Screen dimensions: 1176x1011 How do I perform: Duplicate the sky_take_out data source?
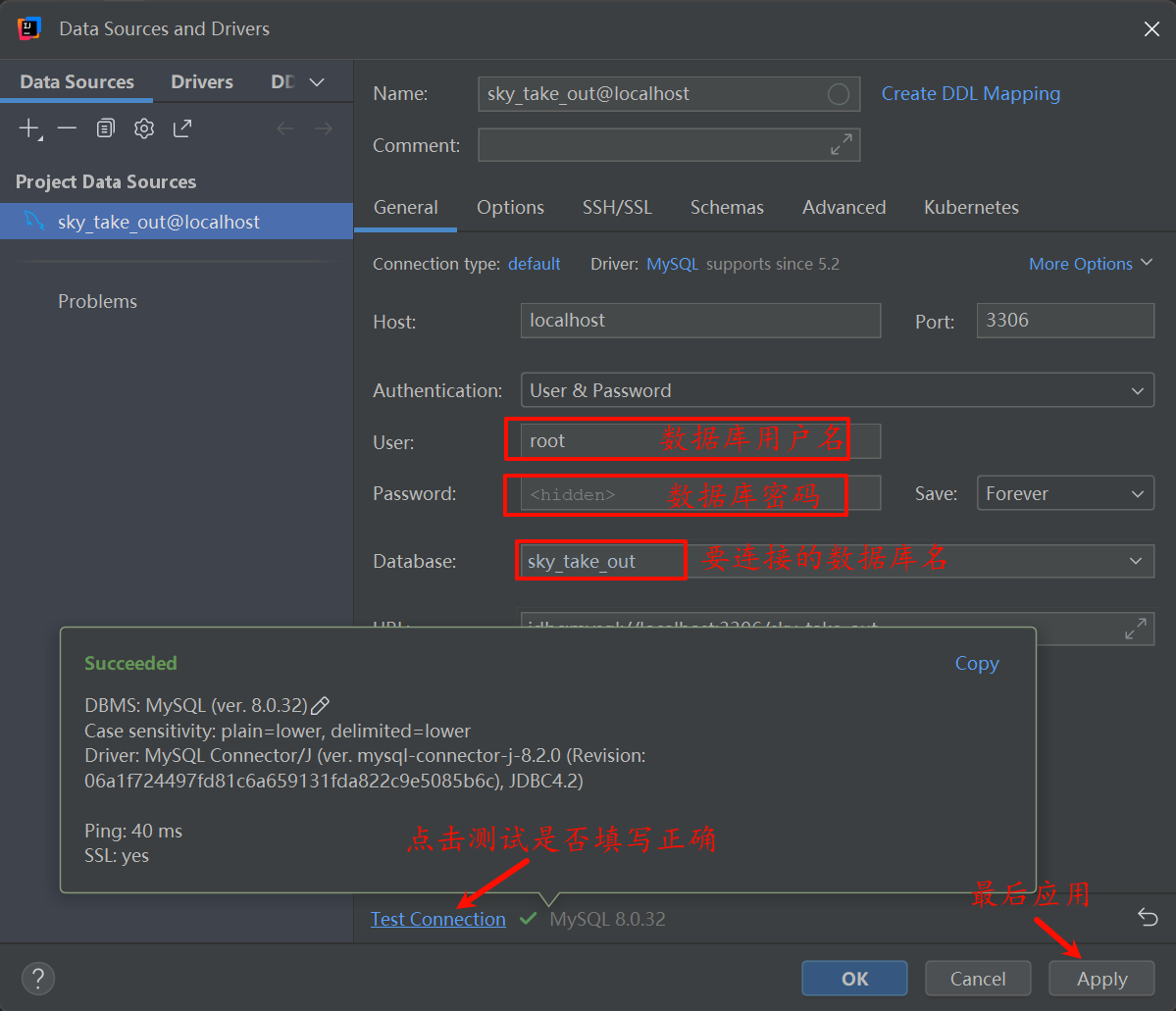pos(105,127)
